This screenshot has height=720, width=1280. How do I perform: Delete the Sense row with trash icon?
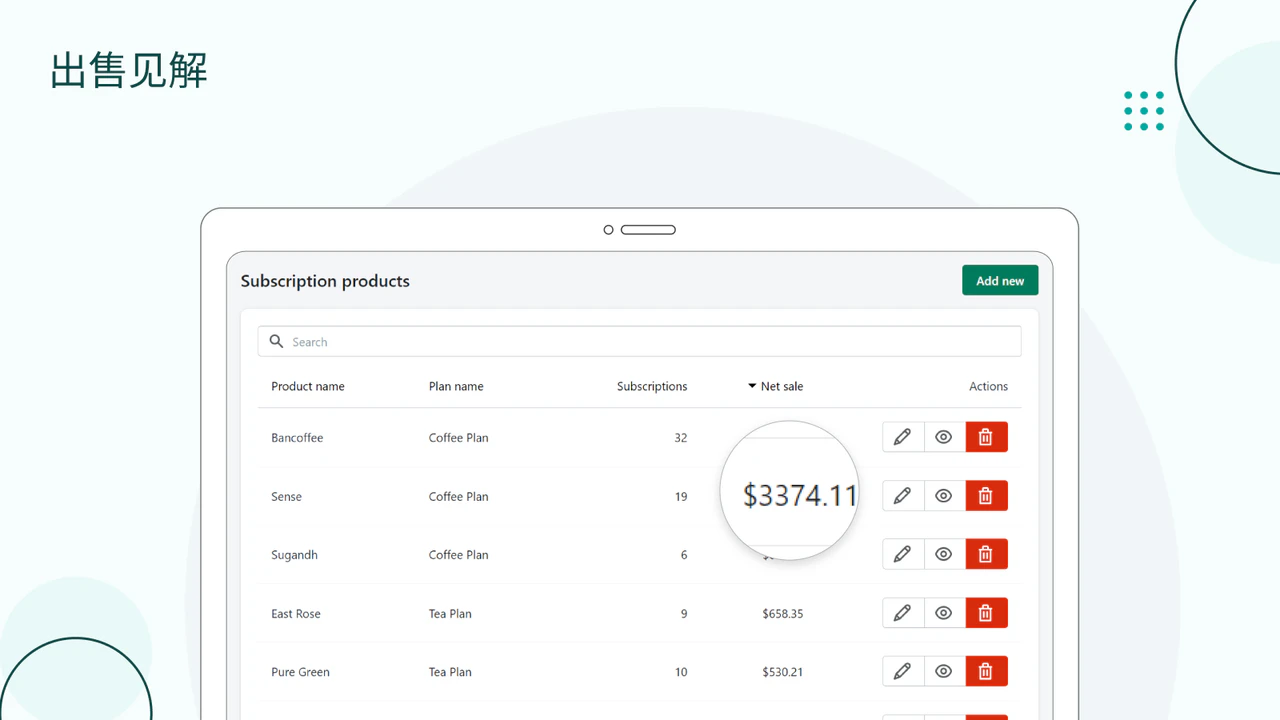(x=986, y=496)
